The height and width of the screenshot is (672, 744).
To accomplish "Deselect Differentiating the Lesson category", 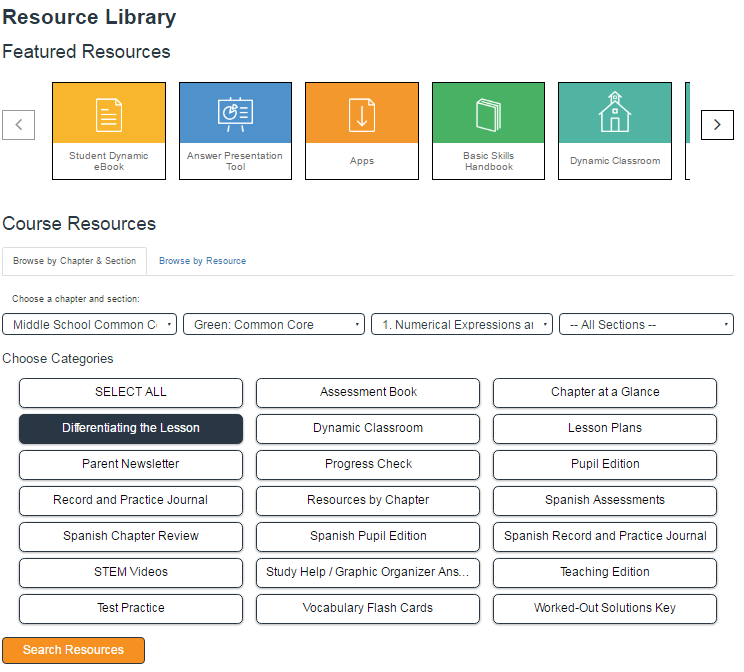I will coord(131,429).
